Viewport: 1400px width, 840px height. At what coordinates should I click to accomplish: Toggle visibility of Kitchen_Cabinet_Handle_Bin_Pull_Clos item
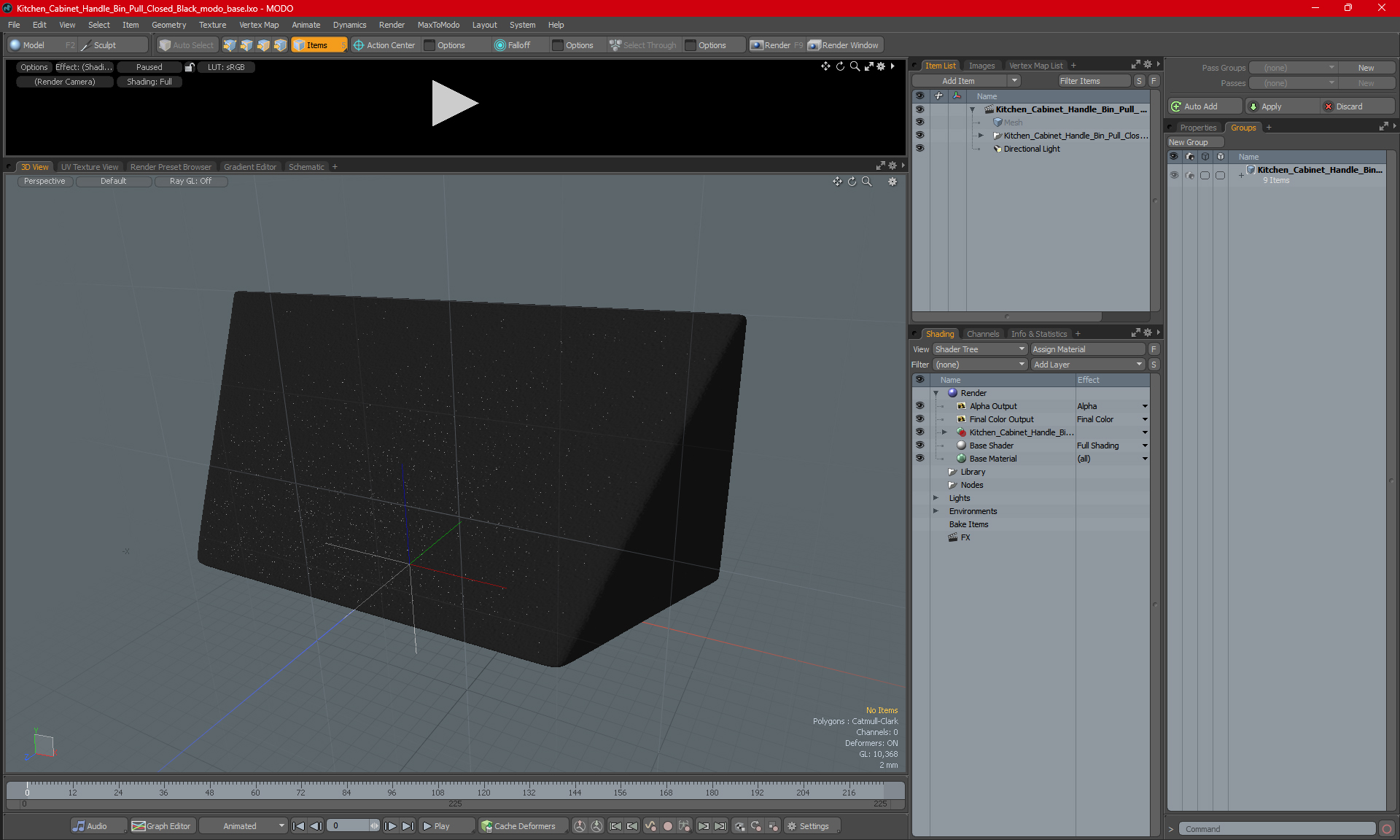click(920, 136)
